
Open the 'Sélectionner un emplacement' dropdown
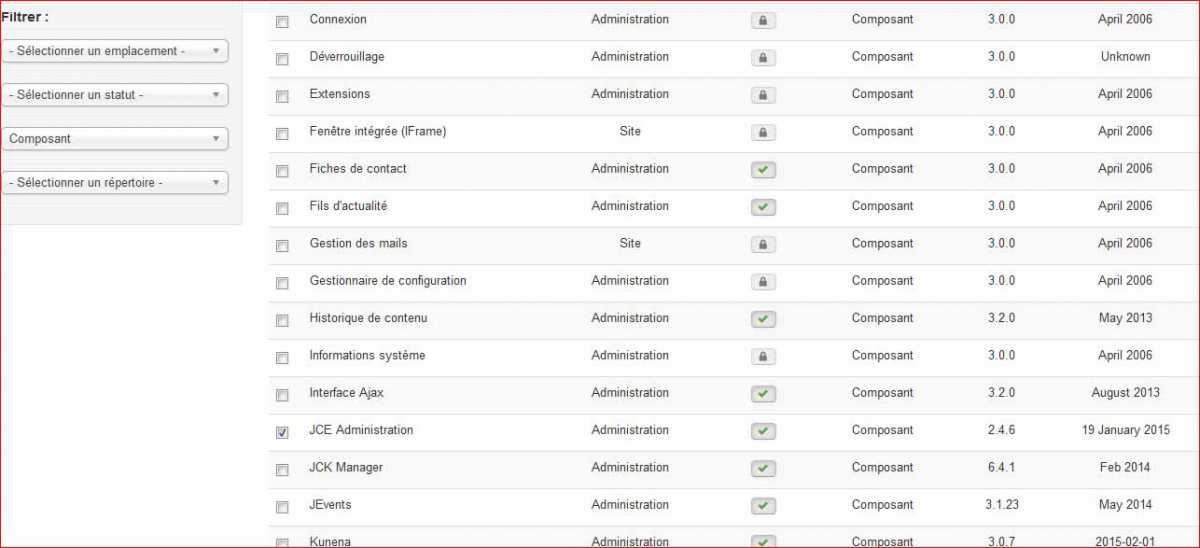point(115,51)
